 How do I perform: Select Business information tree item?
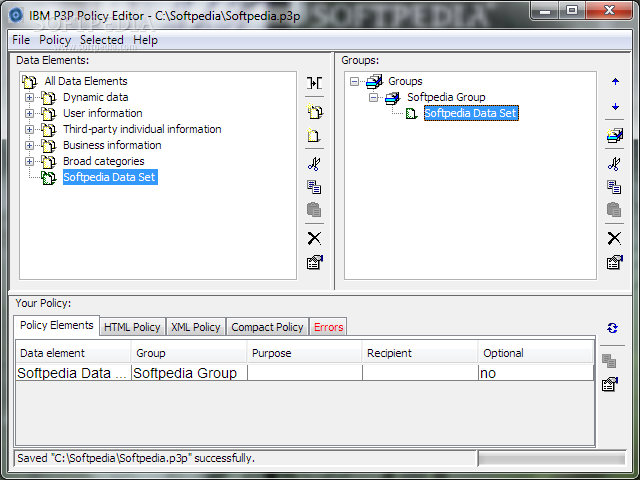click(x=112, y=145)
